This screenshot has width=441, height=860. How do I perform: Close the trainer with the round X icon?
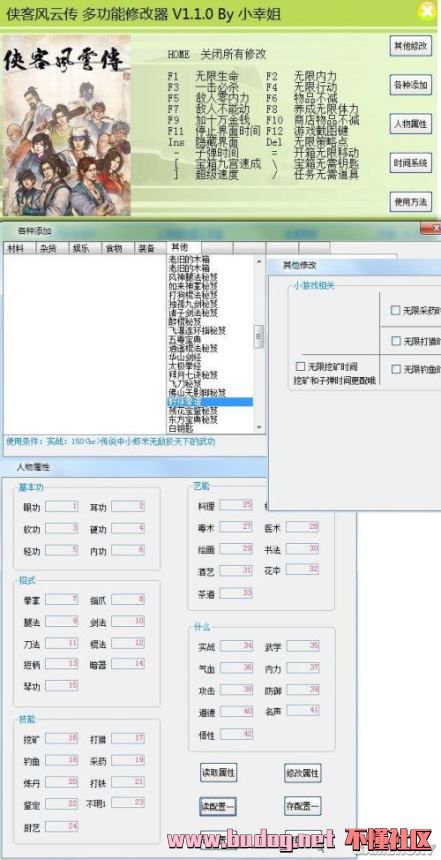point(428,11)
